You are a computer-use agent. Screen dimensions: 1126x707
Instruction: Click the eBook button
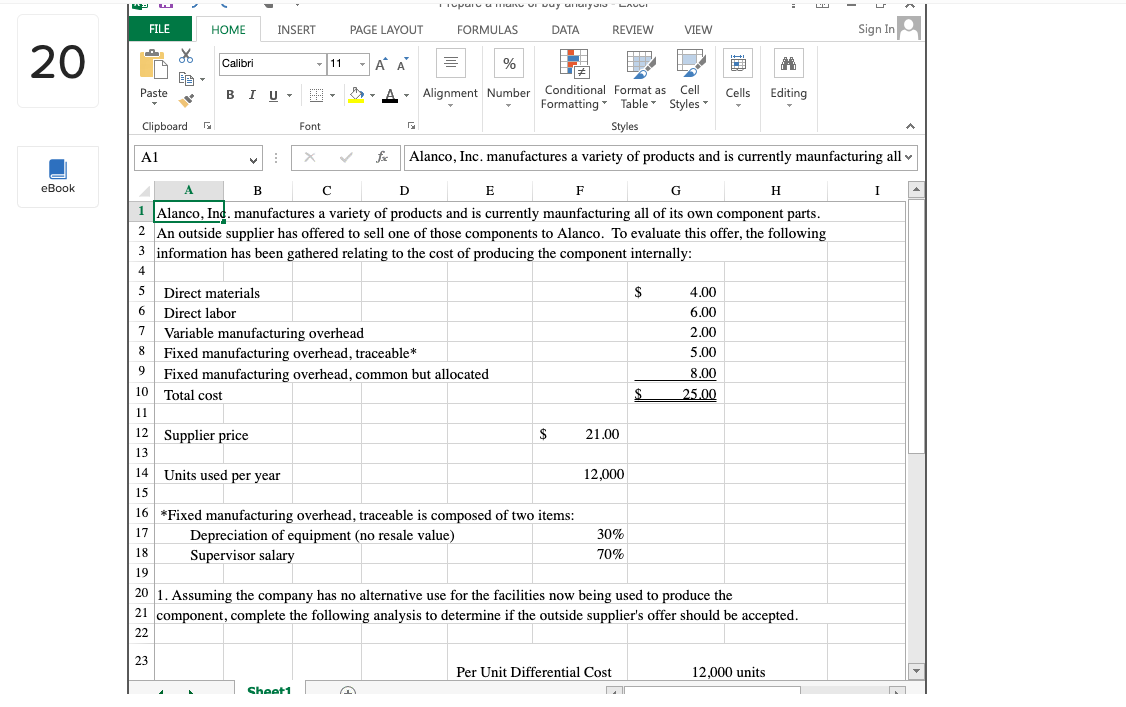(x=57, y=176)
